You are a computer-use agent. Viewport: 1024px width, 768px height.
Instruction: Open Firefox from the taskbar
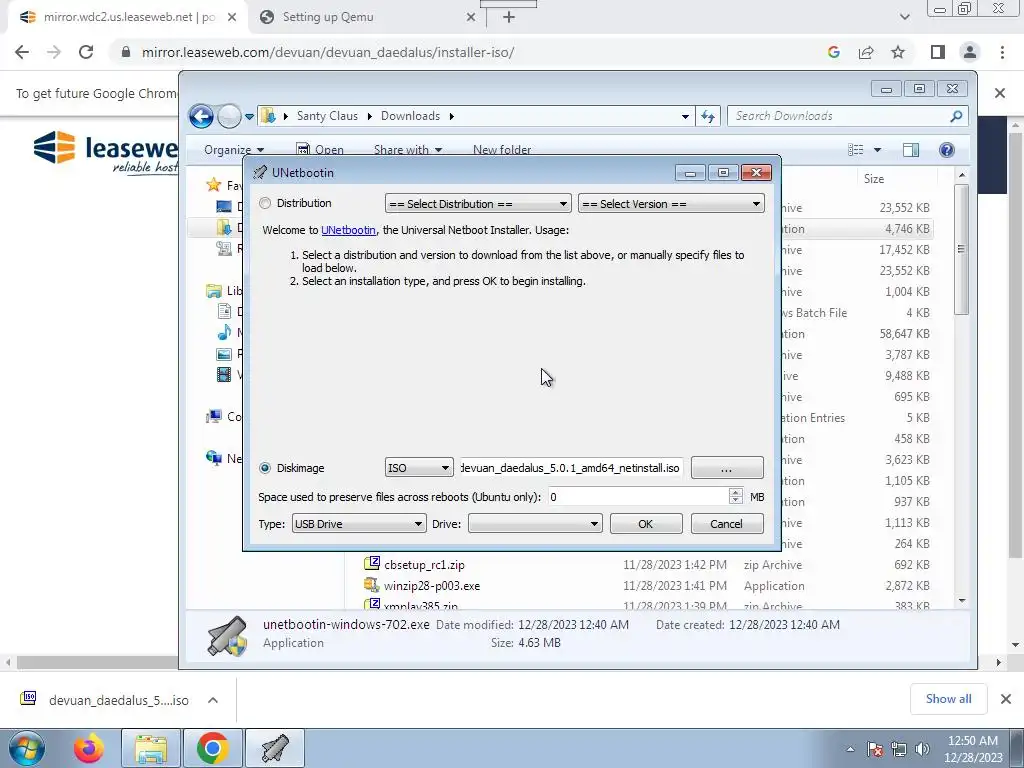click(89, 748)
